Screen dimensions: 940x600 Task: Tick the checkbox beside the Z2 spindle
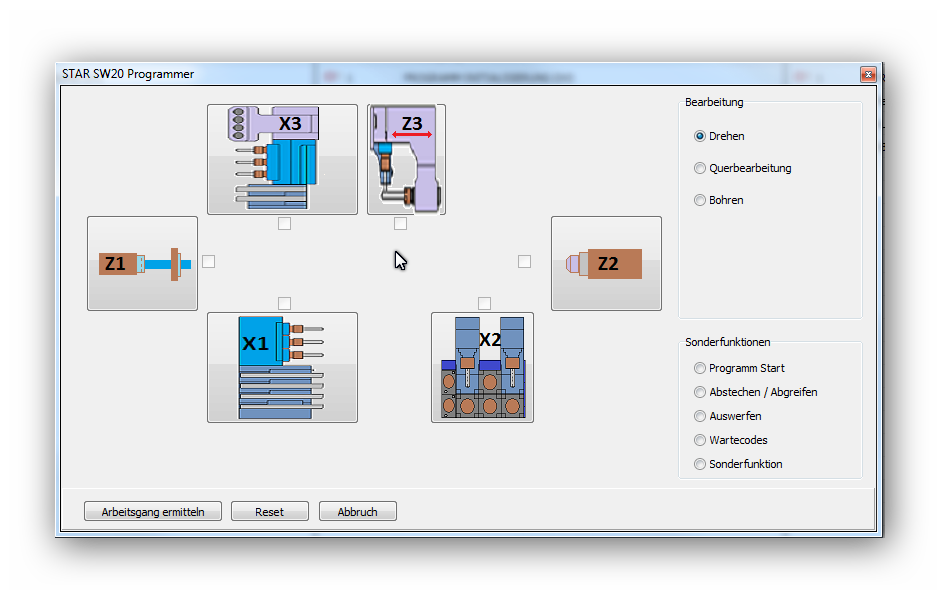pos(524,262)
